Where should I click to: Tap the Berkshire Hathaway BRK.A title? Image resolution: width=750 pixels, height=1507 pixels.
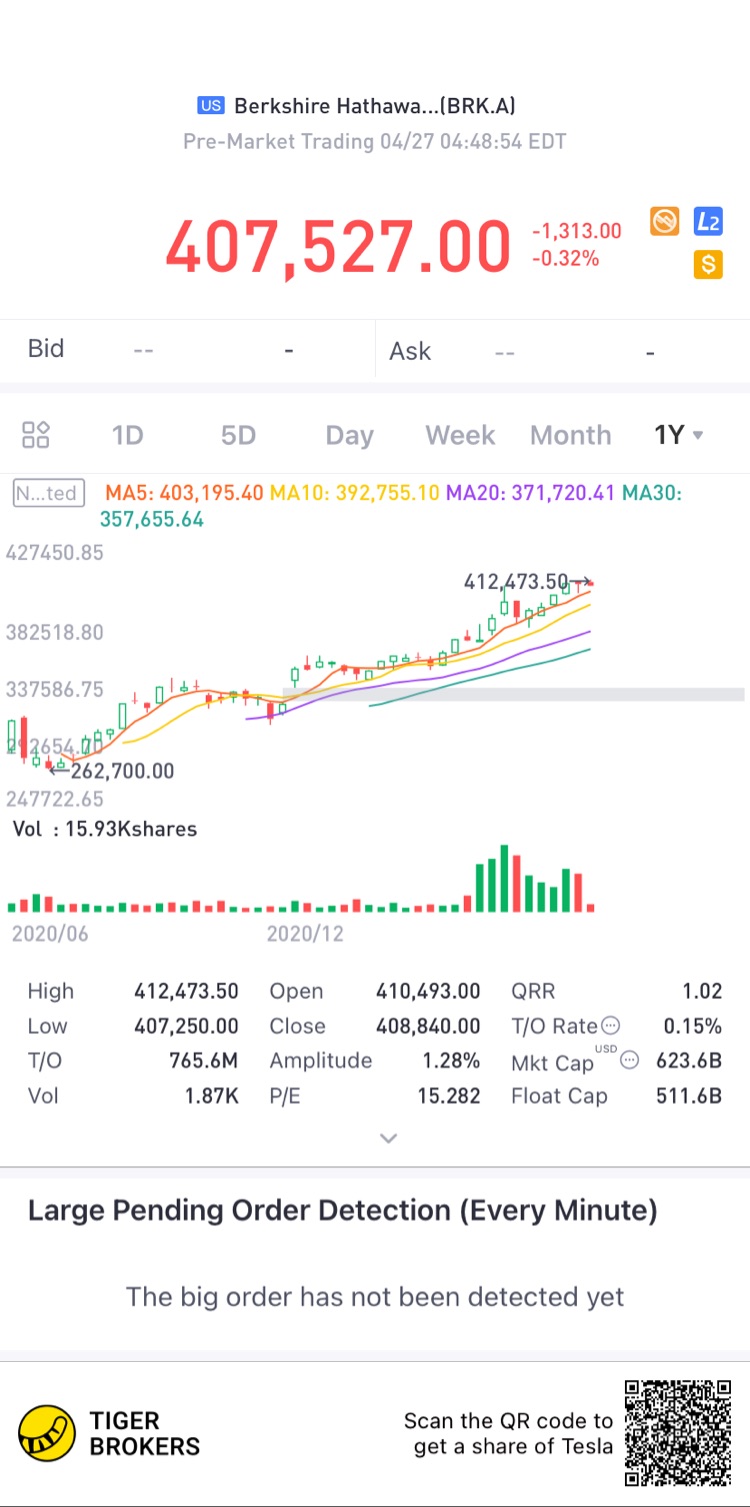375,106
